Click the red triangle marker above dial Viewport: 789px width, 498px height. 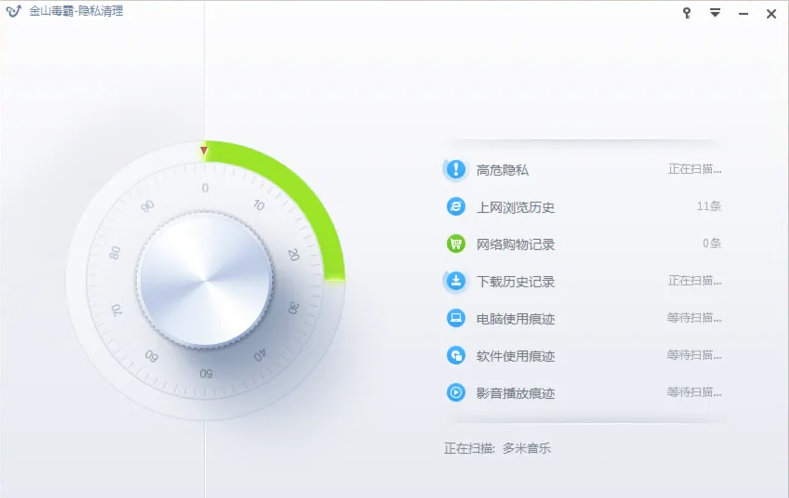204,152
